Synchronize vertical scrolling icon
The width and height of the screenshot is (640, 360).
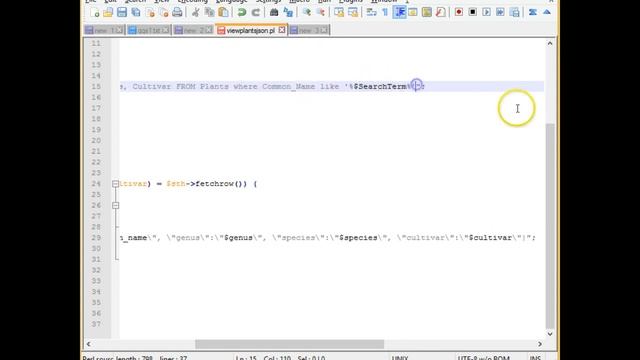pyautogui.click(x=339, y=12)
